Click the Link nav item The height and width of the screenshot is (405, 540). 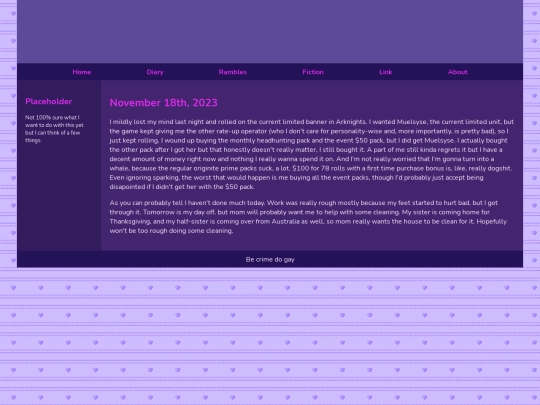(386, 72)
